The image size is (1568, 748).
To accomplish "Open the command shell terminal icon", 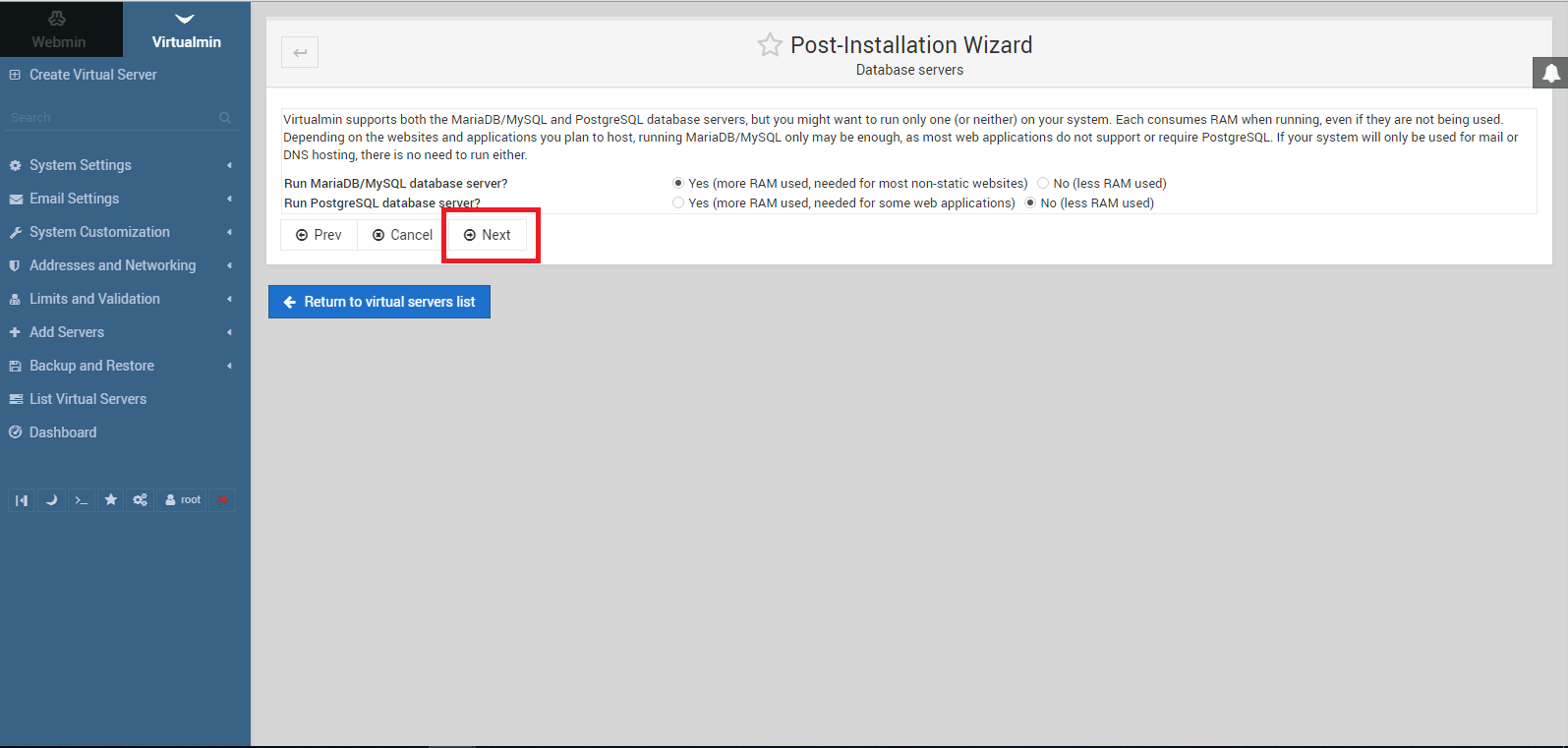I will 82,500.
